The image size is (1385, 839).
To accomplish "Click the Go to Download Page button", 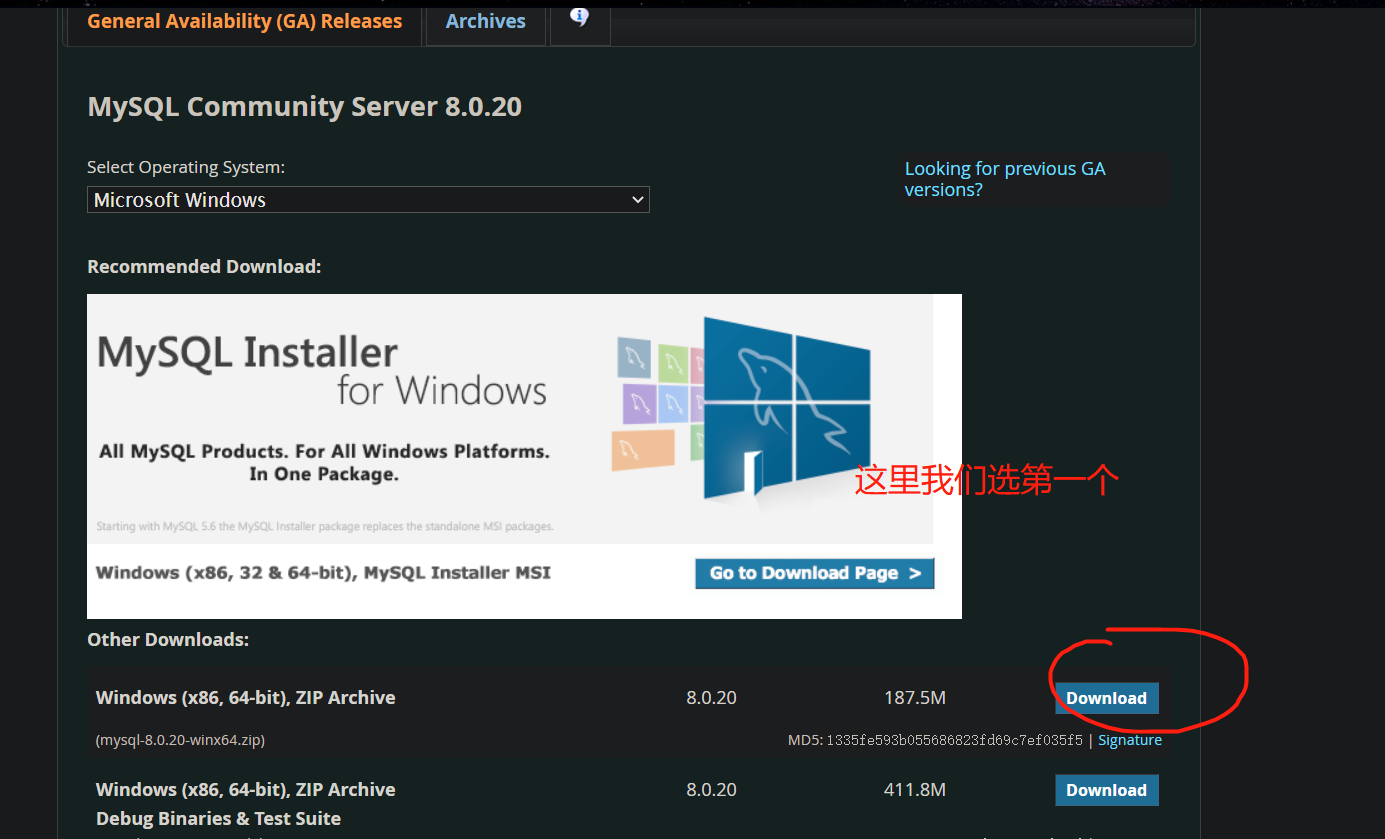I will (814, 573).
